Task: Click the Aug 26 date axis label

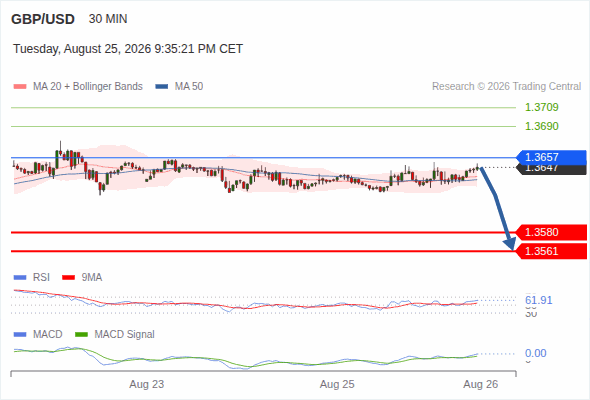Action: (x=481, y=384)
